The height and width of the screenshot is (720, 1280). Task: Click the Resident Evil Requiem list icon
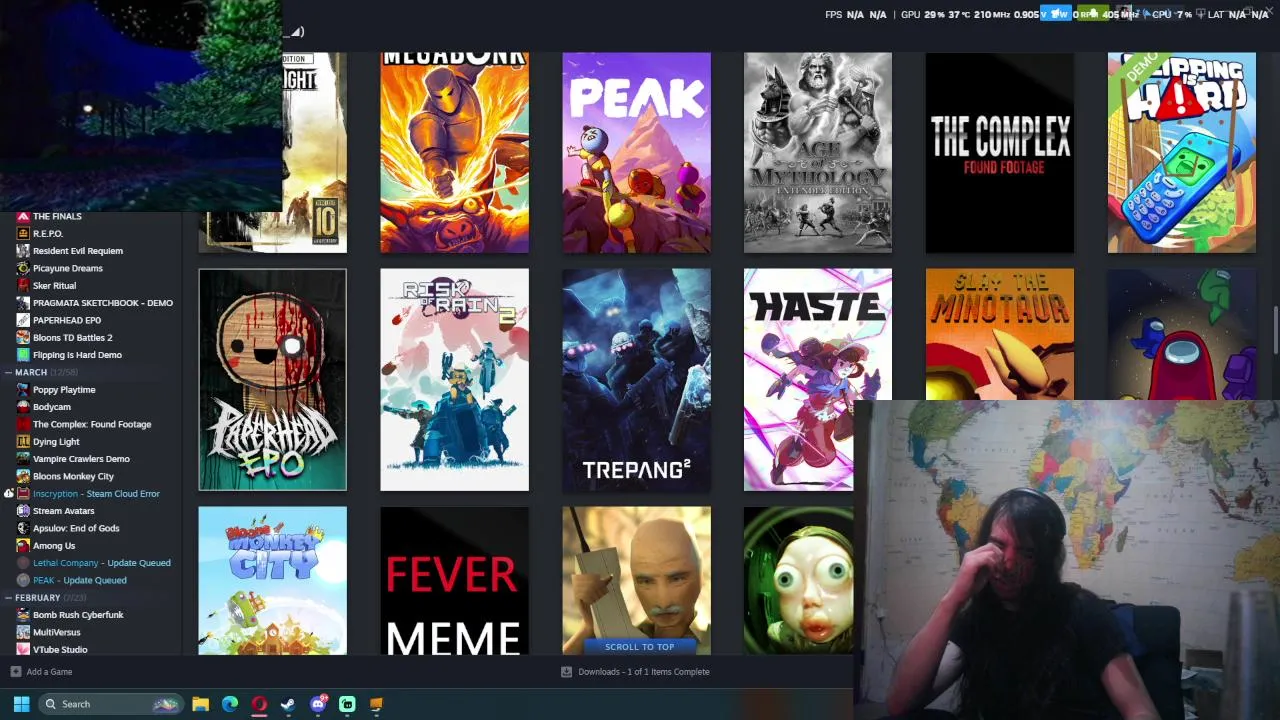click(23, 251)
